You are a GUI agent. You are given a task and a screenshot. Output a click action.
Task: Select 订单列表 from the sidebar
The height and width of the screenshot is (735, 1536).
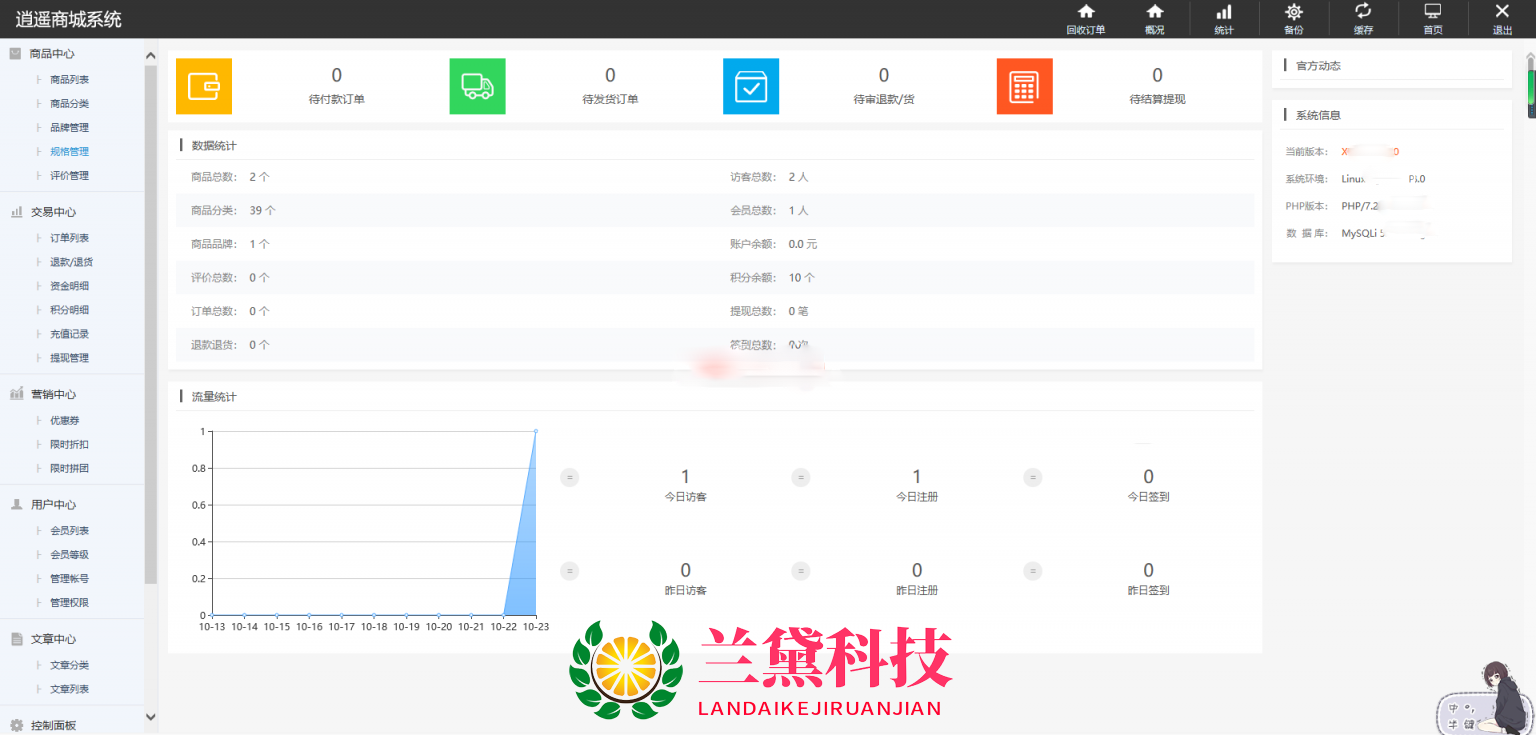pos(69,238)
